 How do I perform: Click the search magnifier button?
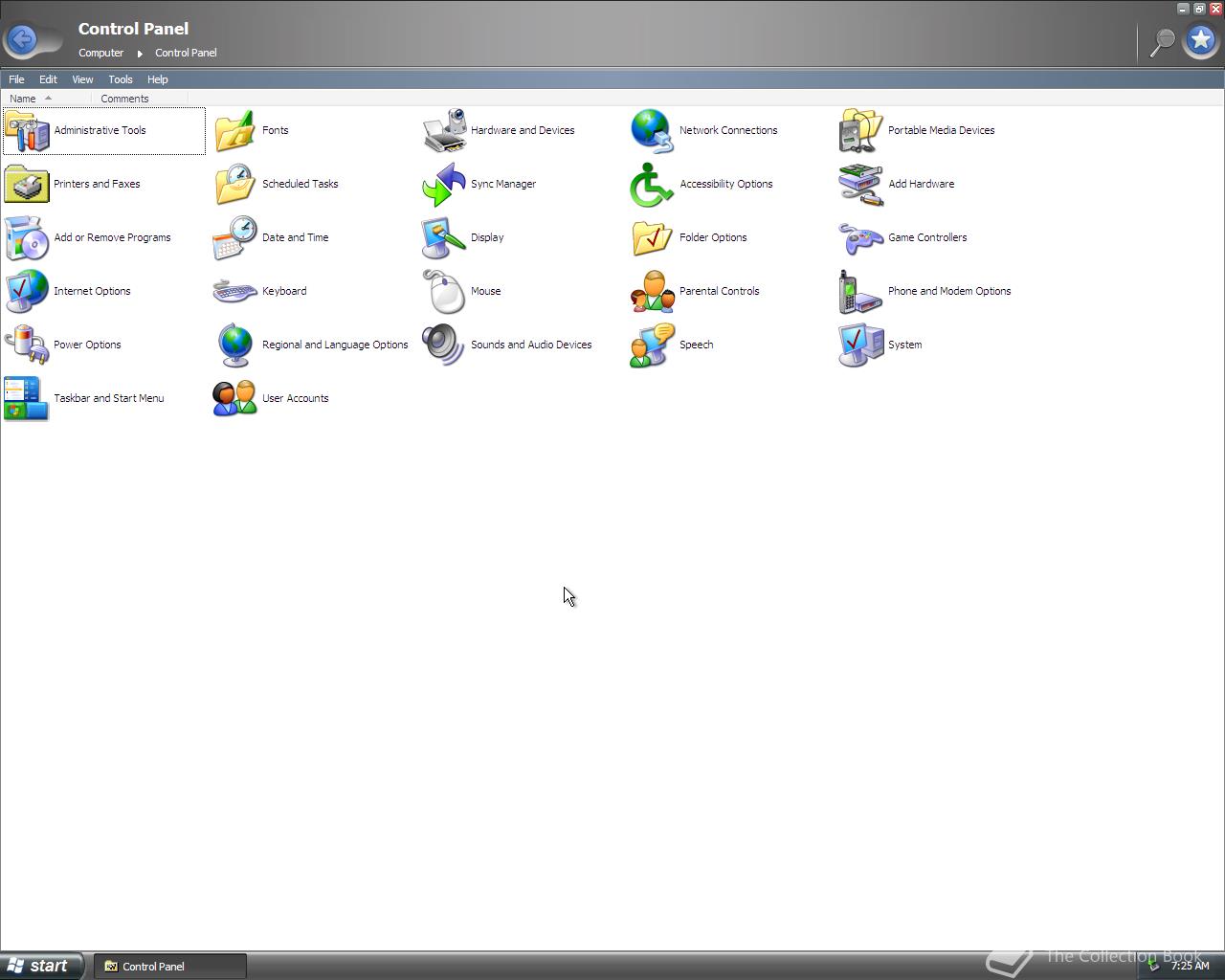coord(1162,41)
